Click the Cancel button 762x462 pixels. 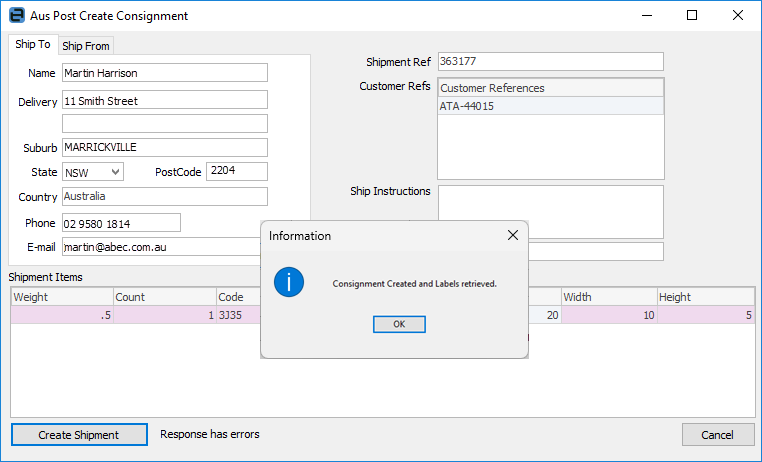coord(717,435)
